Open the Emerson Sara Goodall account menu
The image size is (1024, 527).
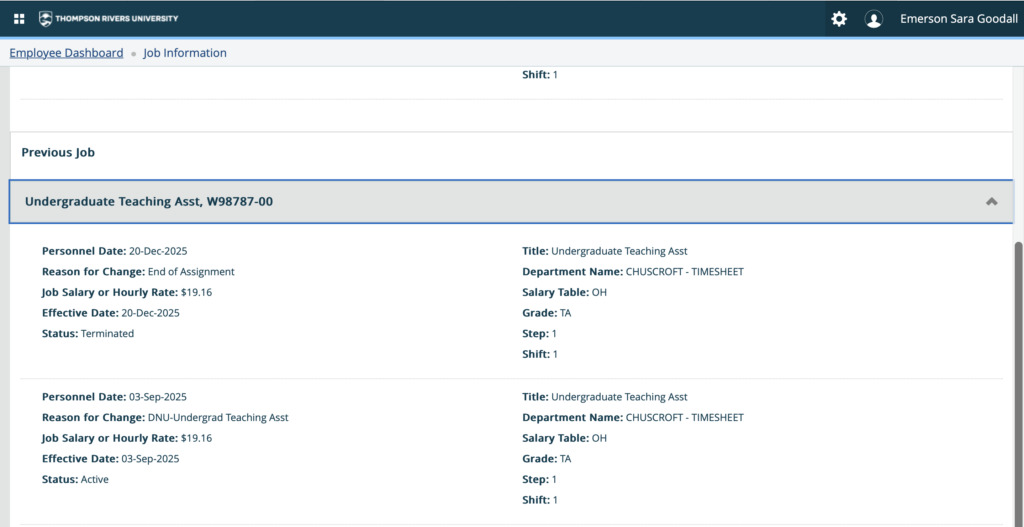point(956,19)
